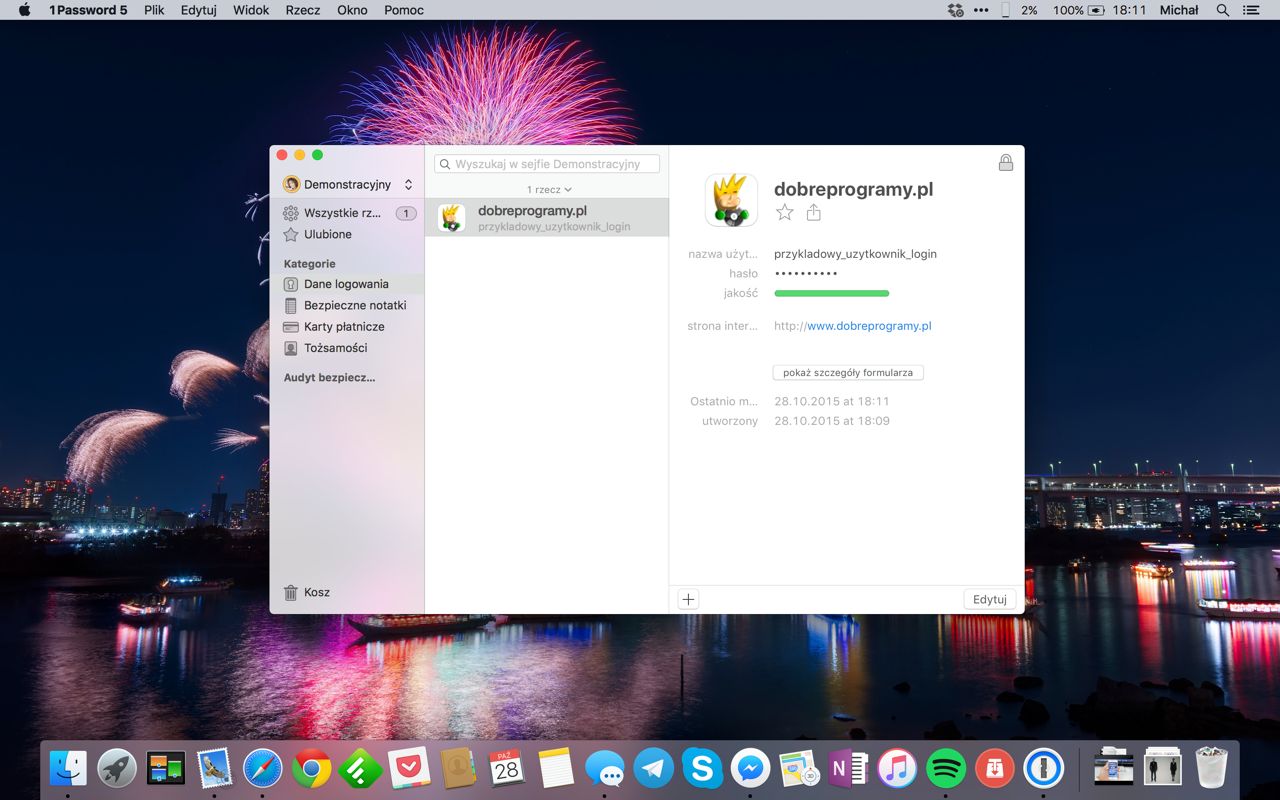Open the 1 rzecz sorting dropdown
1280x800 pixels.
point(549,189)
